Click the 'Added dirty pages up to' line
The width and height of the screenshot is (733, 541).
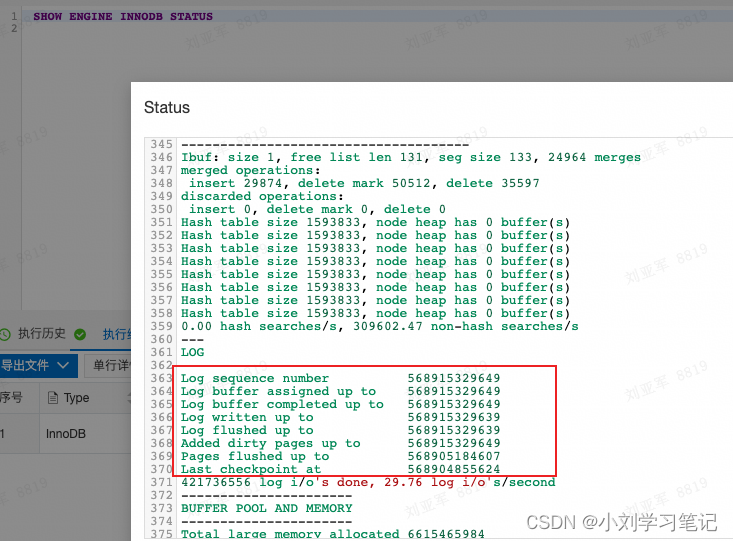coord(340,443)
